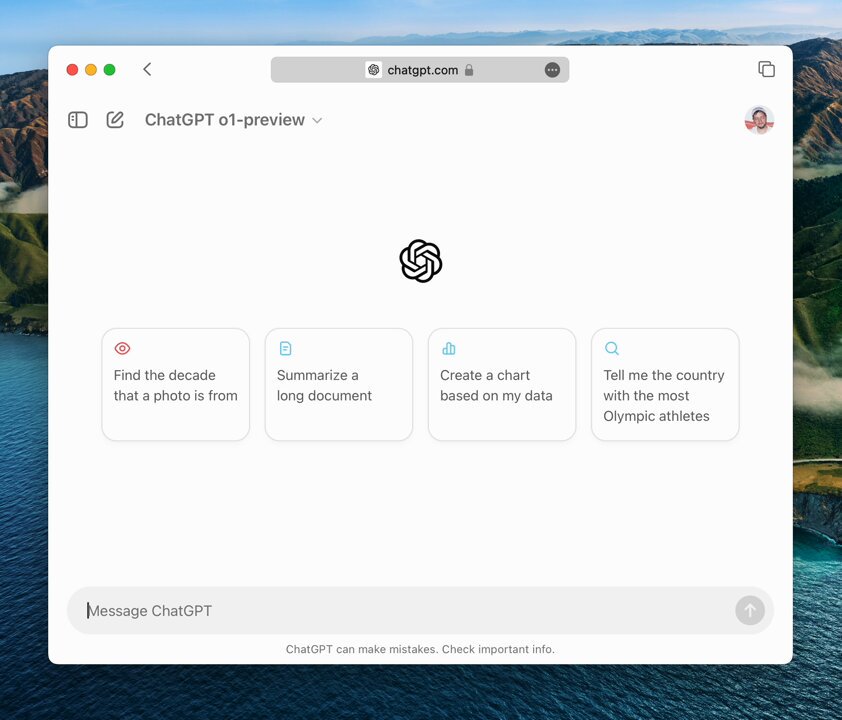Close the window with the red button
Screen dimensions: 842x720
tap(72, 70)
